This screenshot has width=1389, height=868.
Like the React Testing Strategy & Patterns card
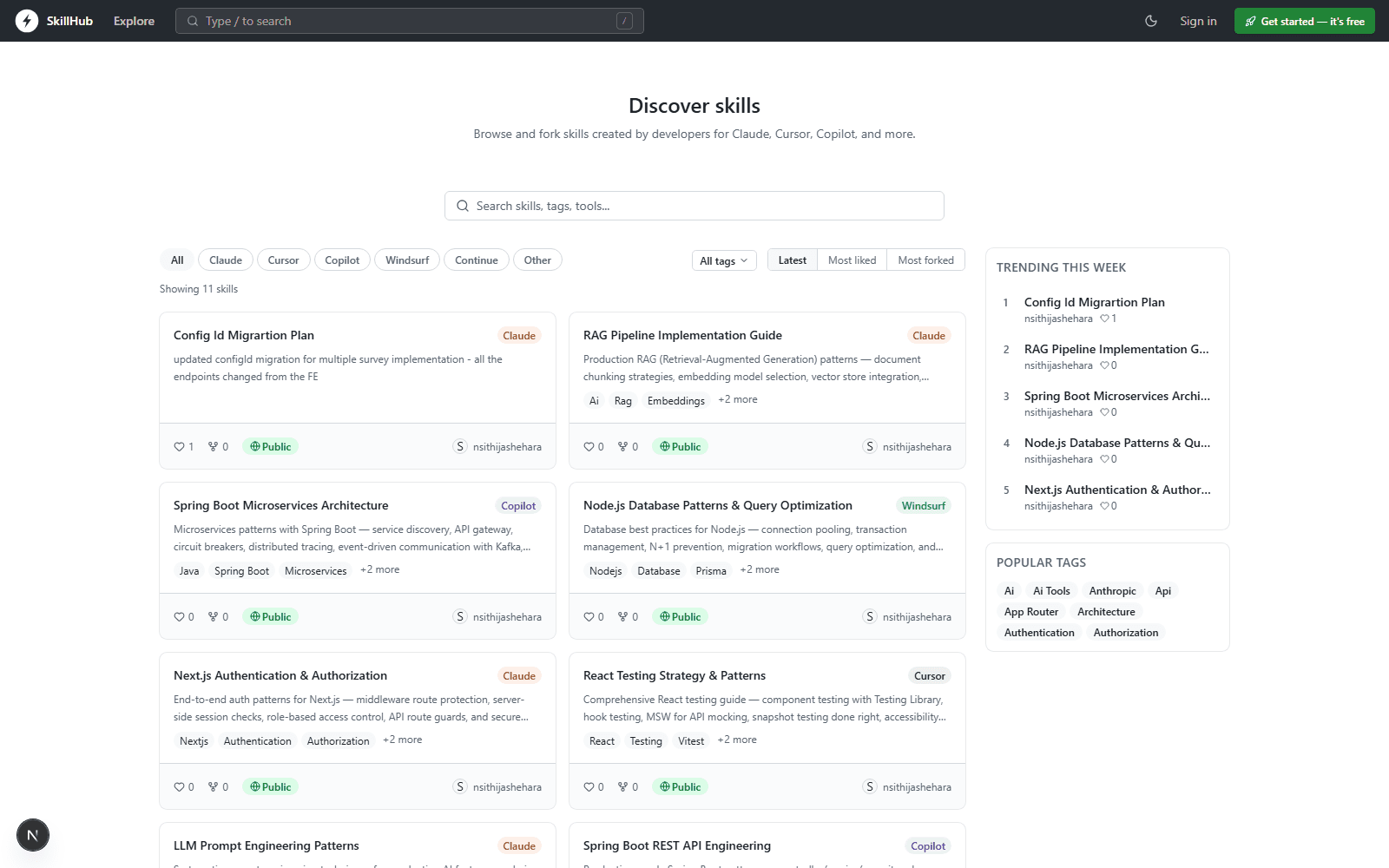pos(589,787)
